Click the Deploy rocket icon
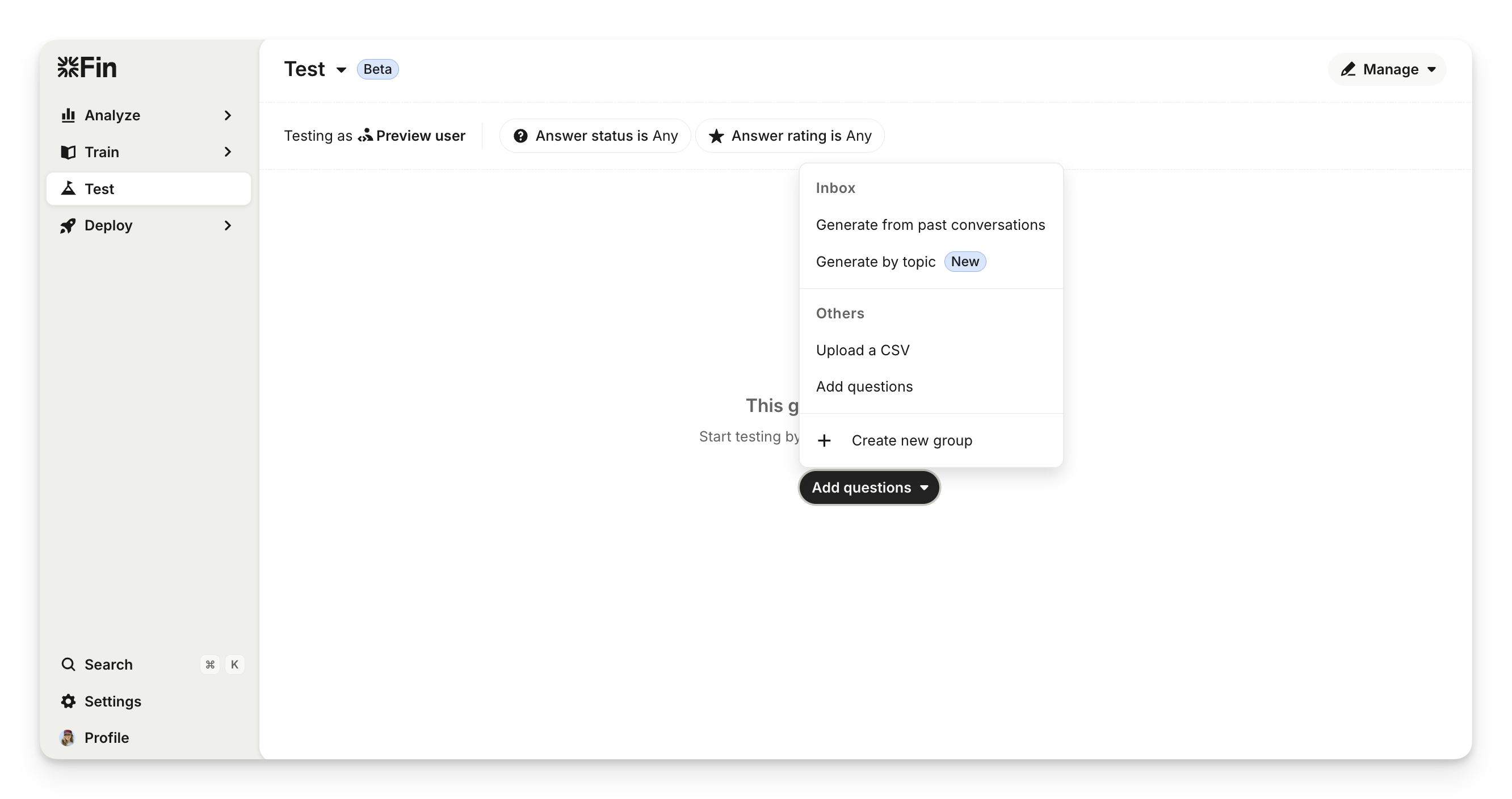This screenshot has width=1512, height=799. click(x=68, y=225)
